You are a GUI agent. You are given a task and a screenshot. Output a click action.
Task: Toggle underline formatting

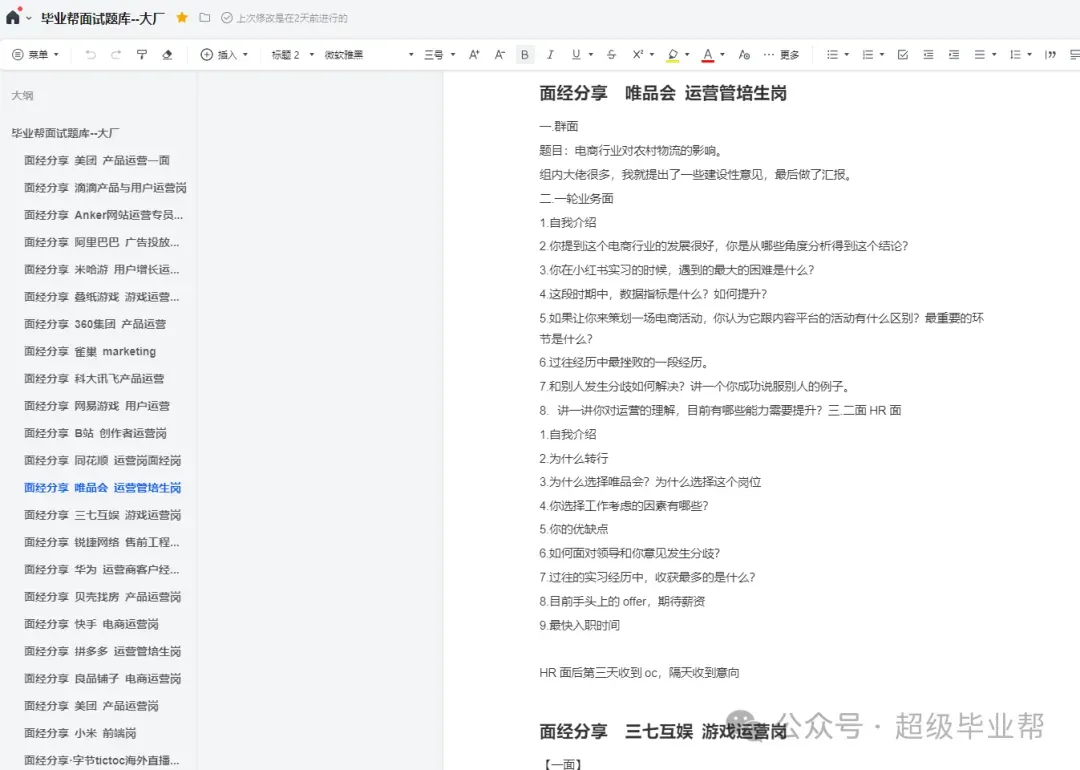pyautogui.click(x=576, y=54)
